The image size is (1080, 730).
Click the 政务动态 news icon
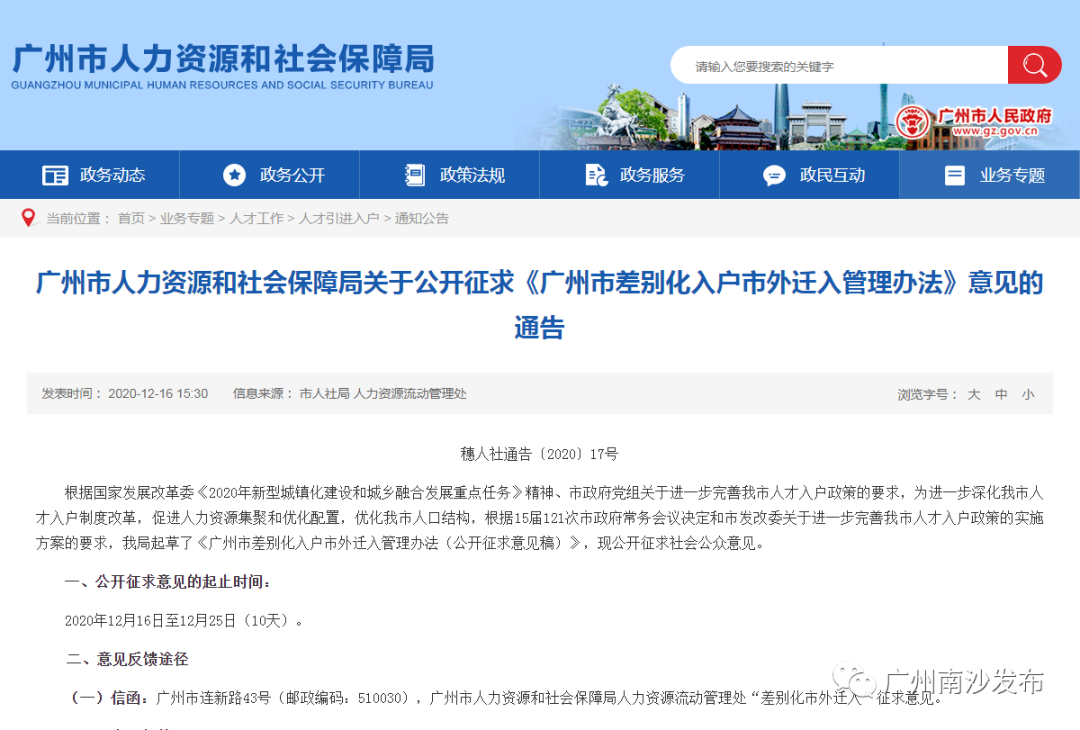[x=57, y=174]
